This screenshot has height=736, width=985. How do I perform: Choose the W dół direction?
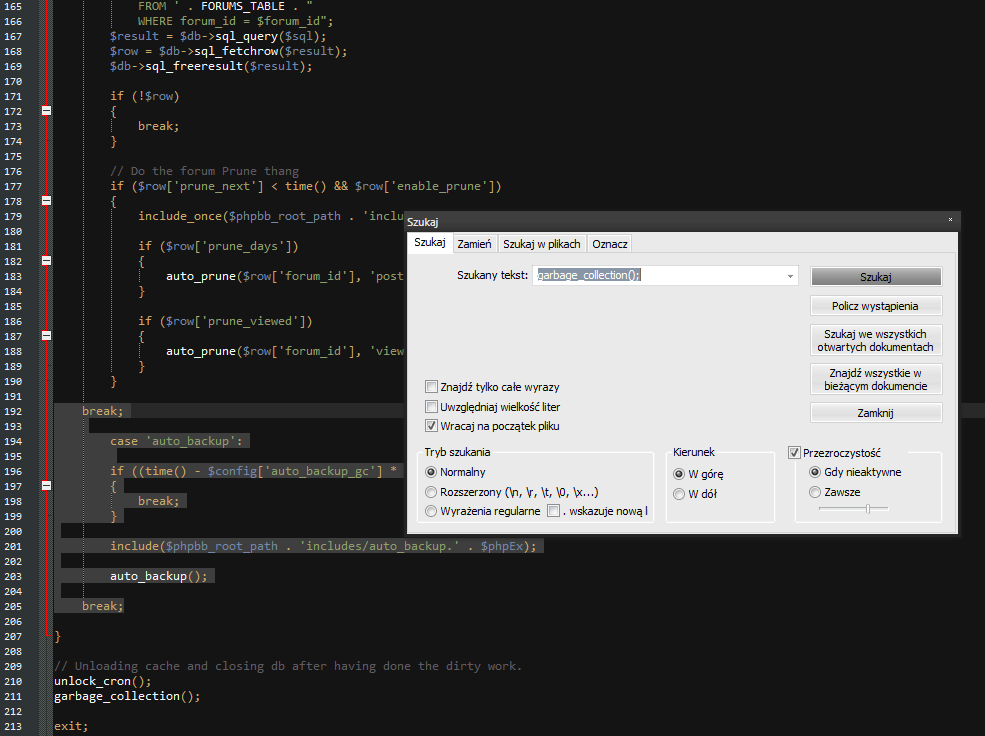point(679,494)
